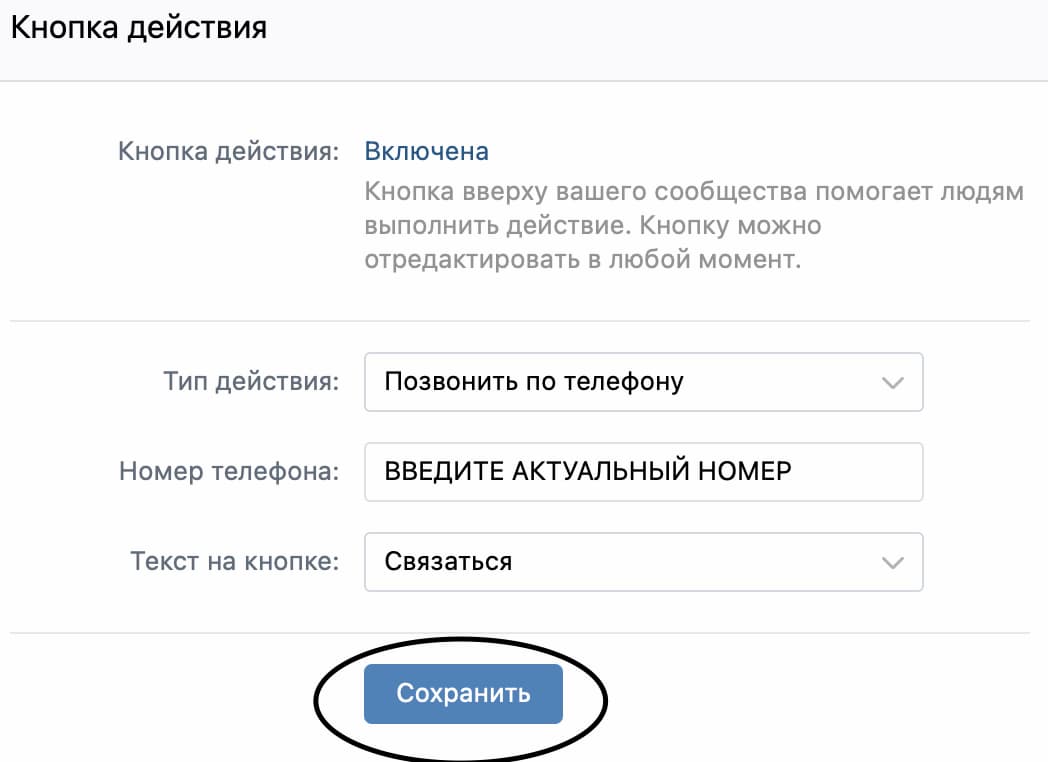Select the "Тип действия" field label
1048x762 pixels.
pyautogui.click(x=250, y=381)
